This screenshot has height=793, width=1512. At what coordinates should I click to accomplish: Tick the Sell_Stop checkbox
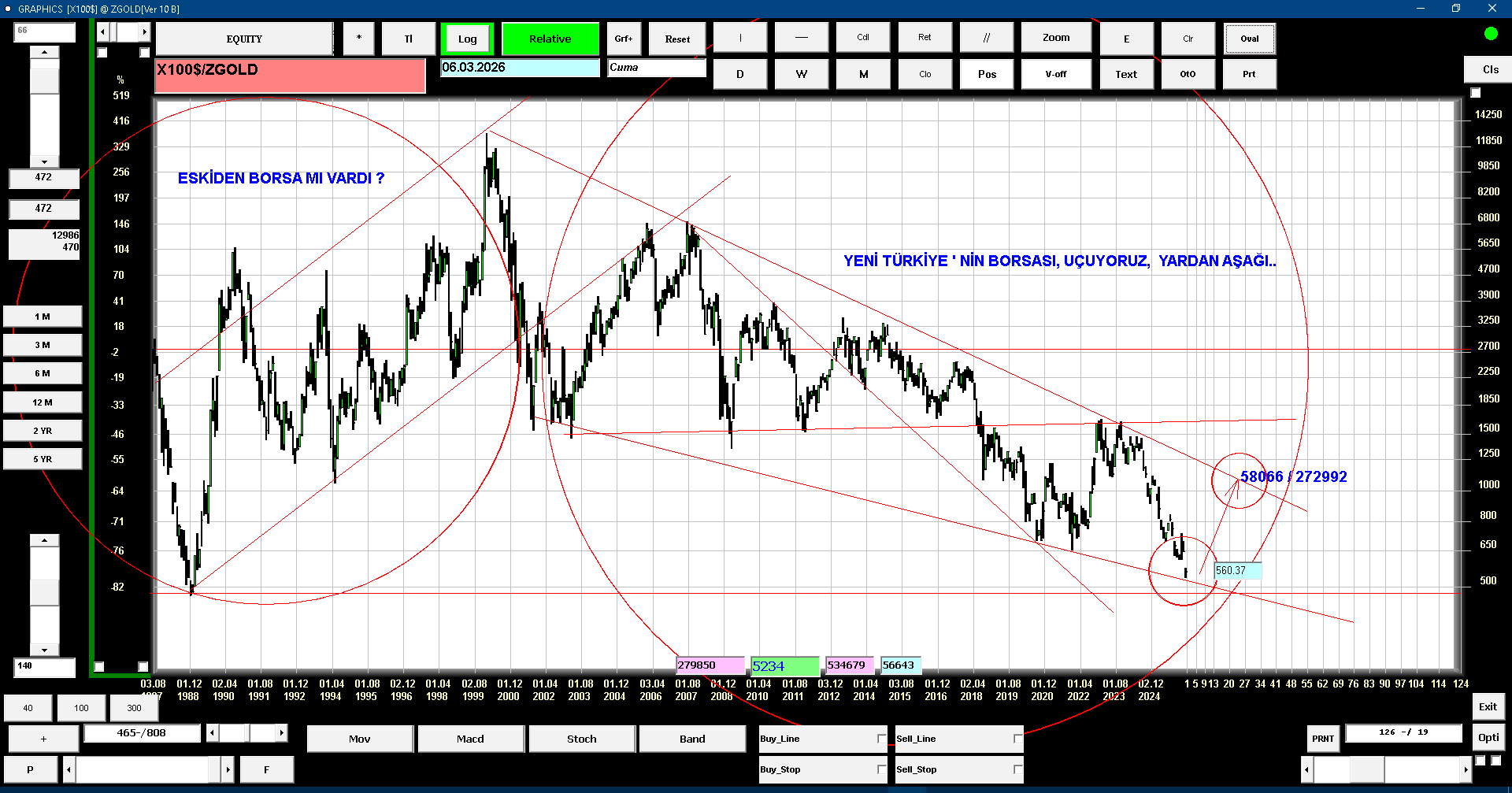pyautogui.click(x=1017, y=769)
